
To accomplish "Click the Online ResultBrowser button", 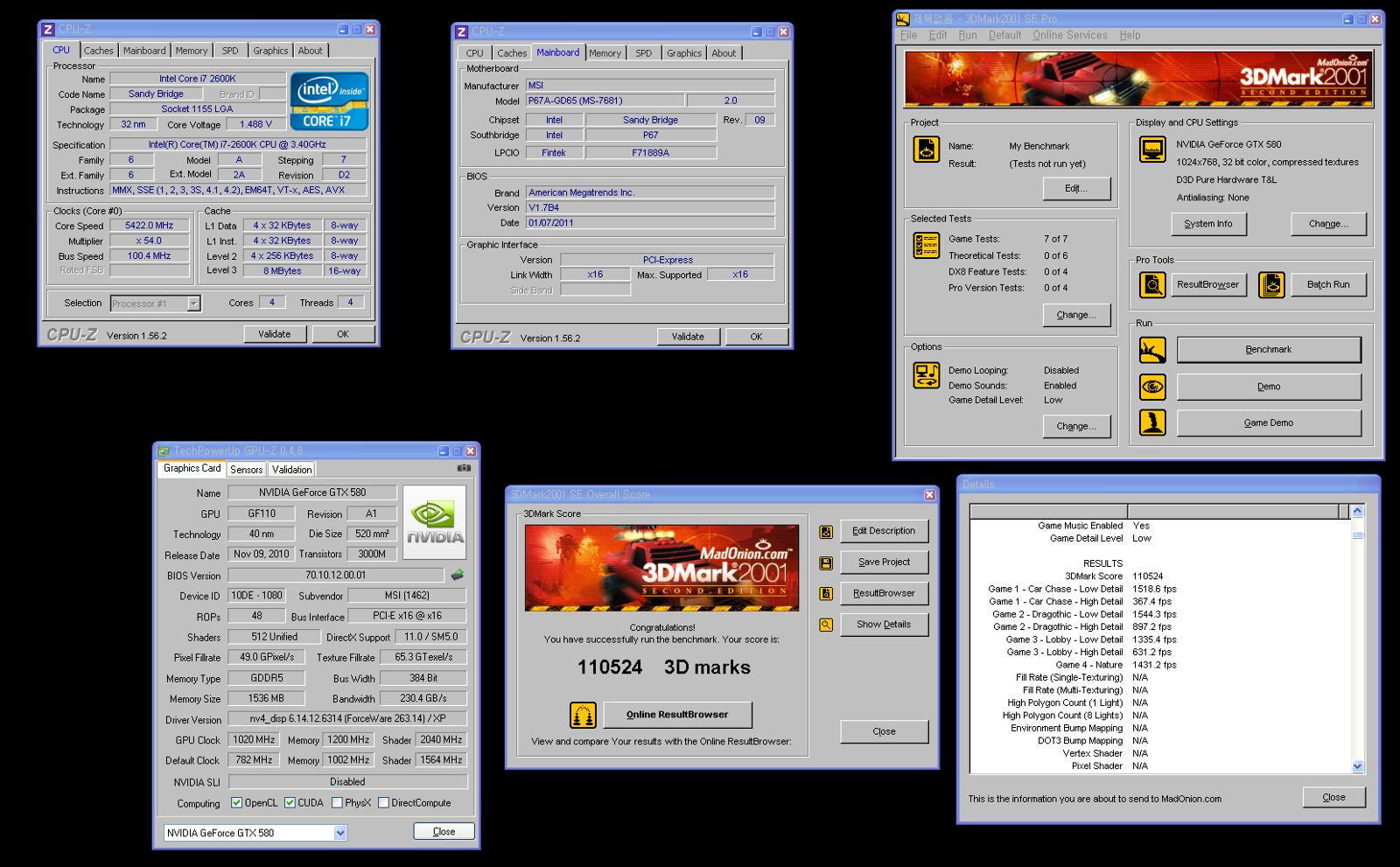I will [x=677, y=715].
